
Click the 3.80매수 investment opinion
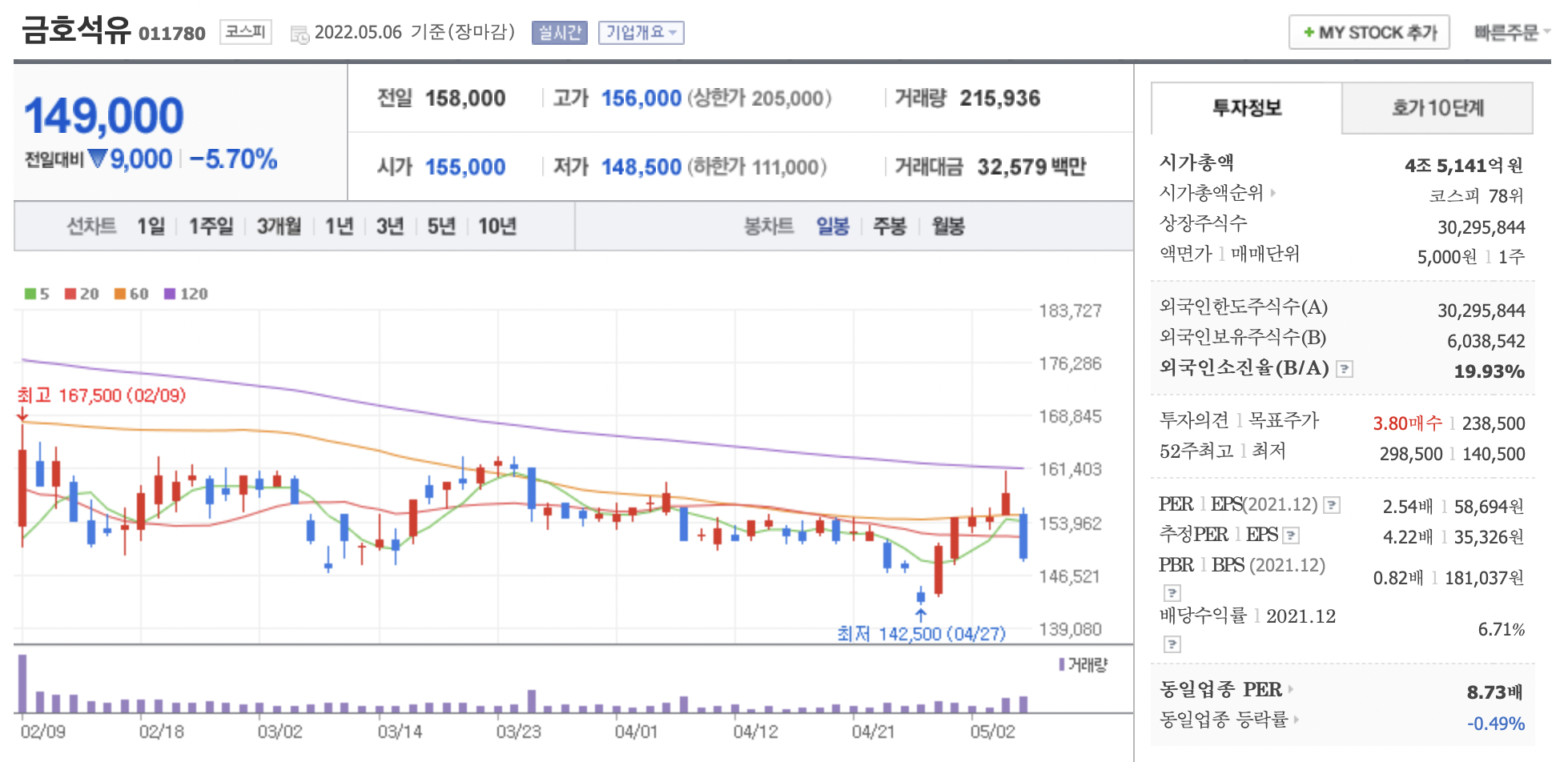[1408, 423]
